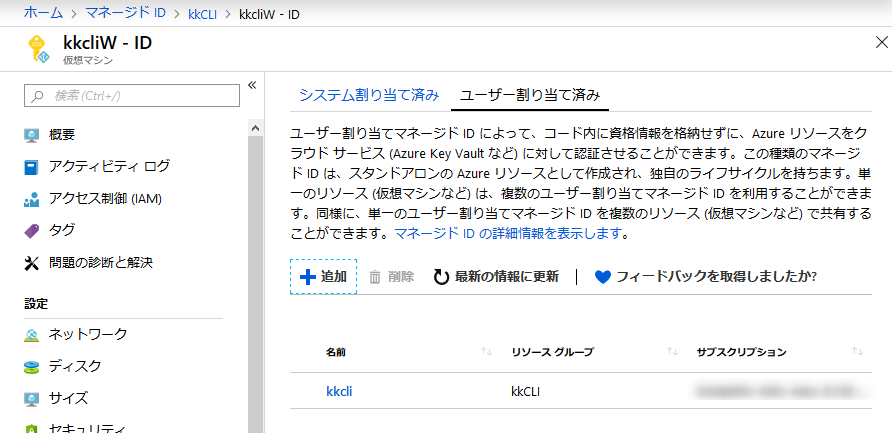Screen dimensions: 892x433
Task: Click the 問題の診断と解決 wrench icon
Action: (31, 263)
